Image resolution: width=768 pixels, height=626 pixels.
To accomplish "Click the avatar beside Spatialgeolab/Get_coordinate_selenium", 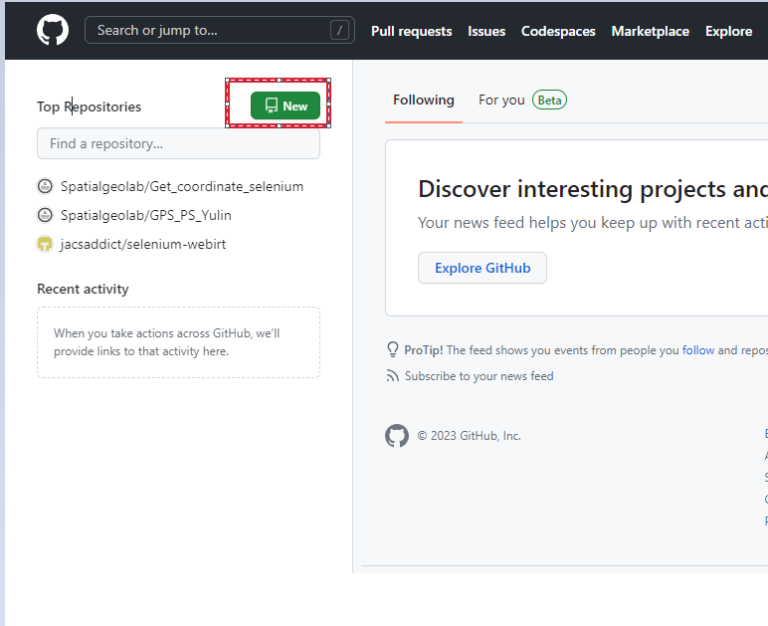I will tap(45, 186).
